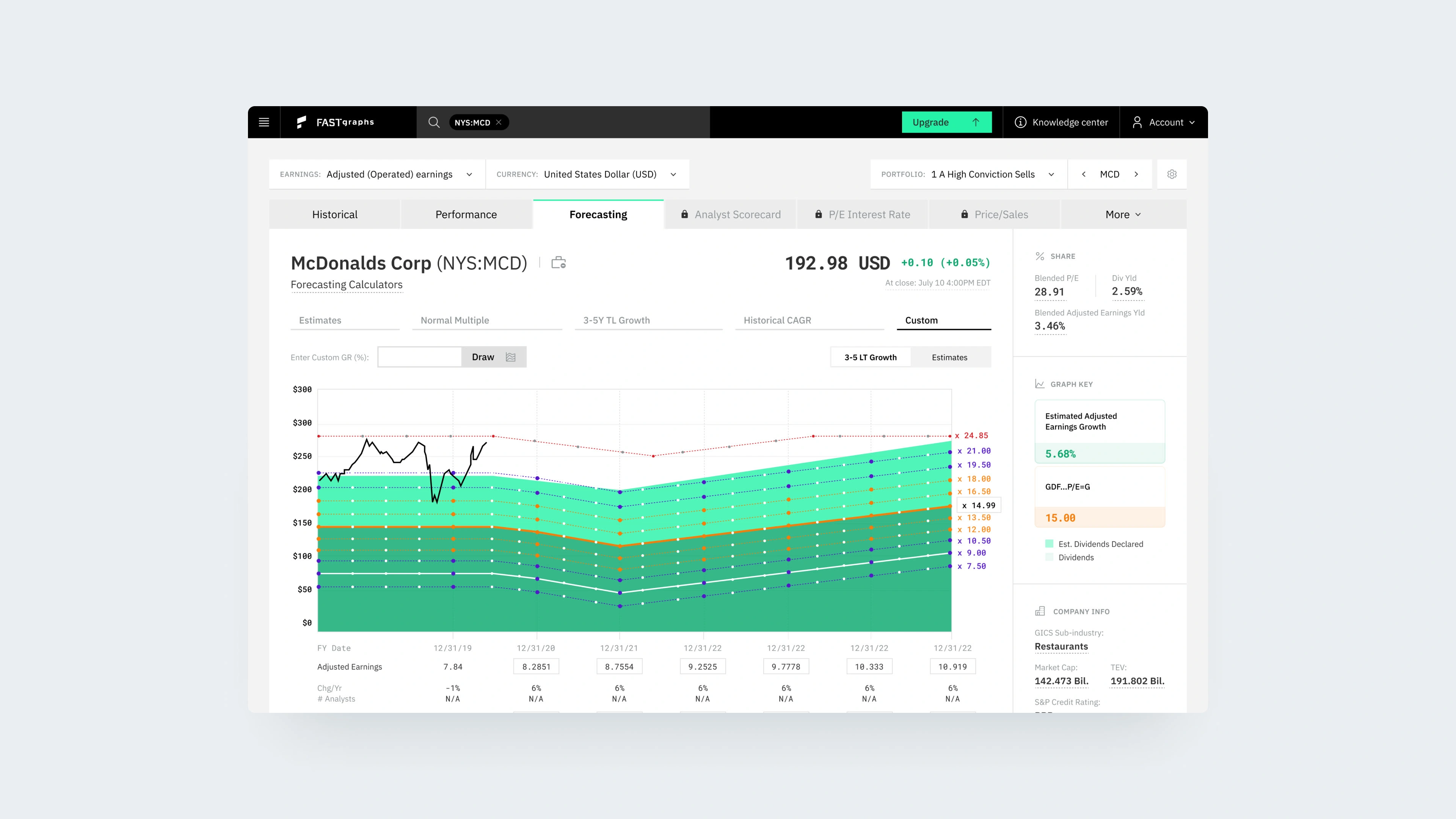Click the x 18.00 multiple label
This screenshot has width=1456, height=819.
[974, 479]
